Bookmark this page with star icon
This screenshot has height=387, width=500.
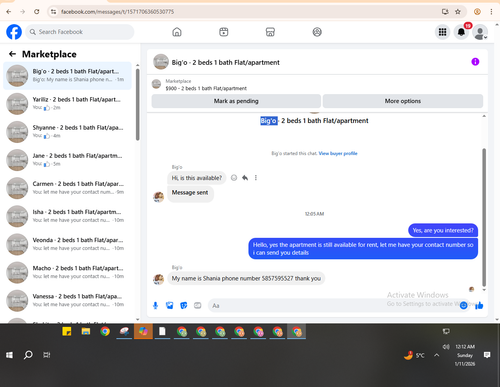pyautogui.click(x=458, y=12)
